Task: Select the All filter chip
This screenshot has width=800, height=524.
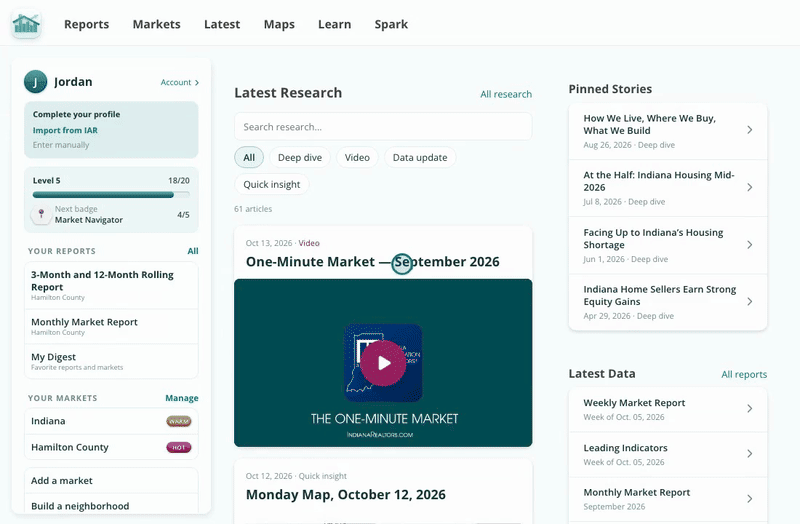Action: (x=249, y=157)
